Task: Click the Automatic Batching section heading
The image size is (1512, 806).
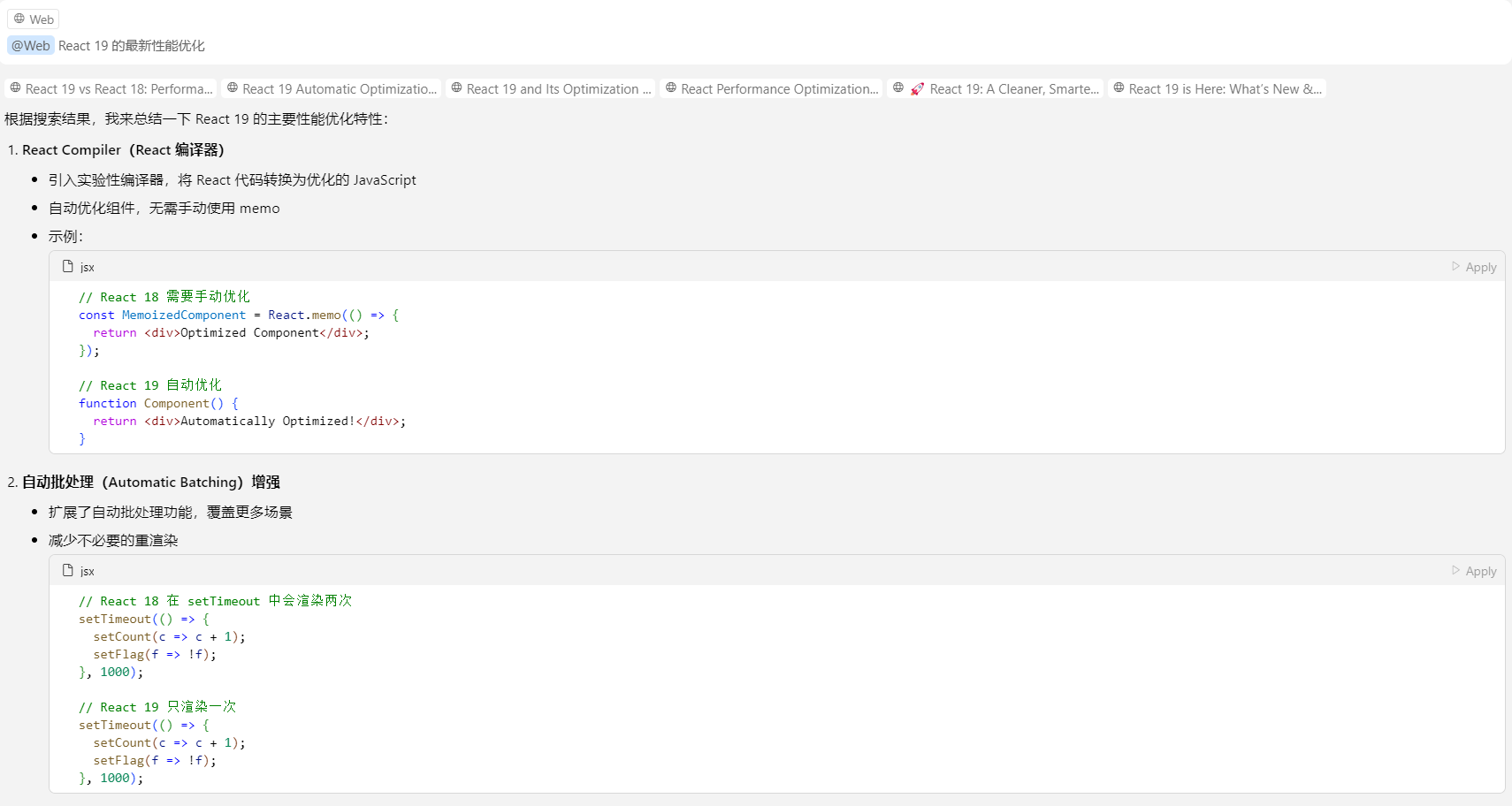Action: pyautogui.click(x=150, y=483)
